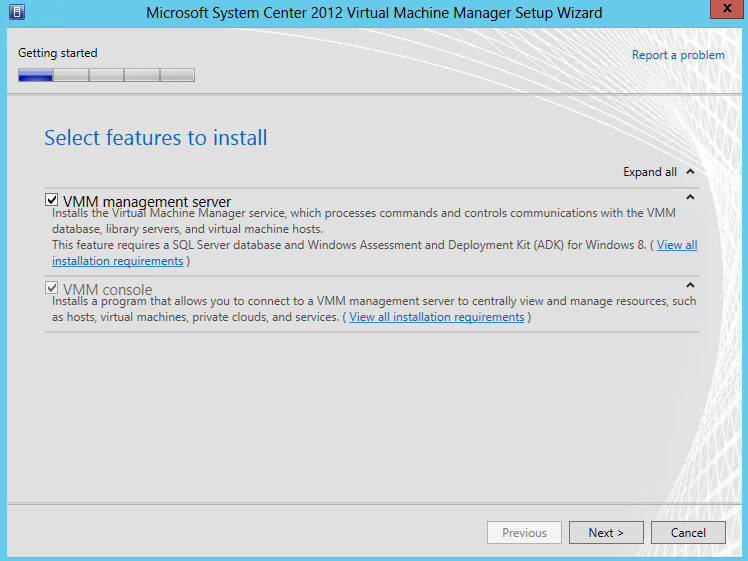
Task: Click the 'Getting started' step label
Action: tap(58, 53)
